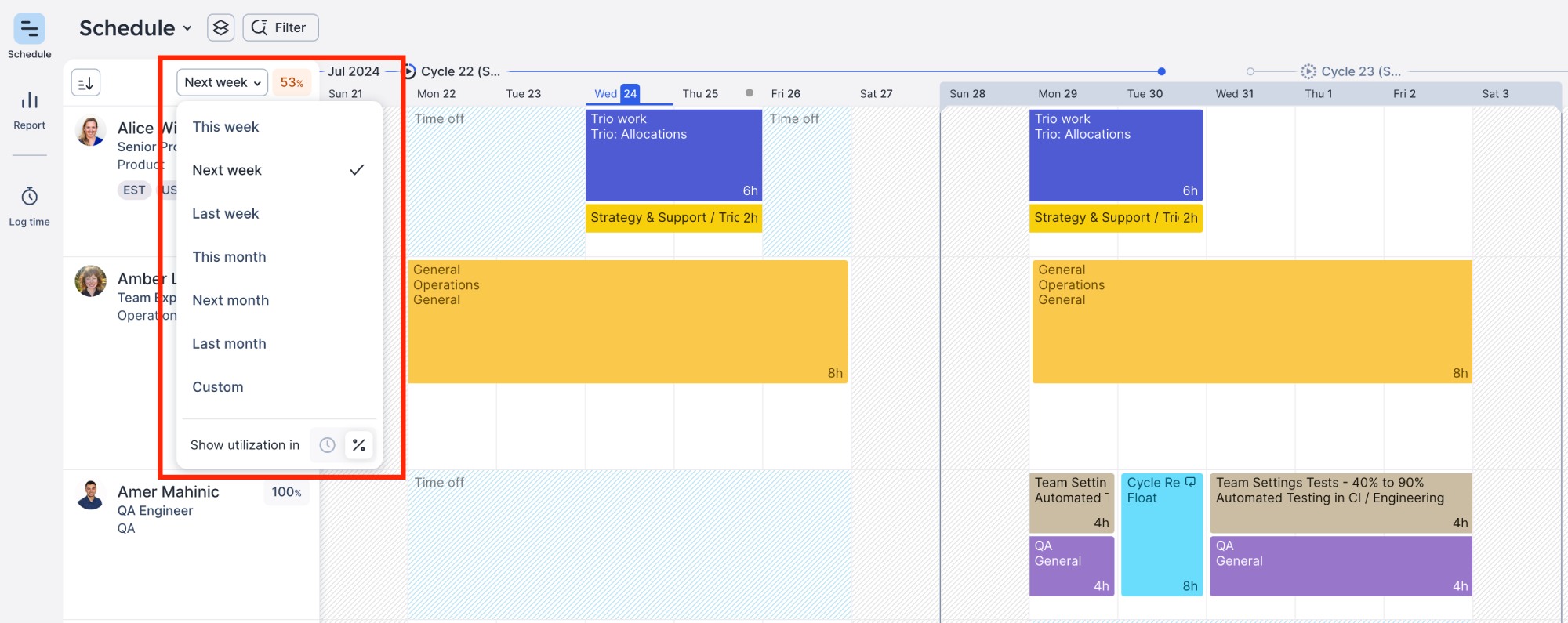Click Amer Mahinic's name

(x=169, y=492)
